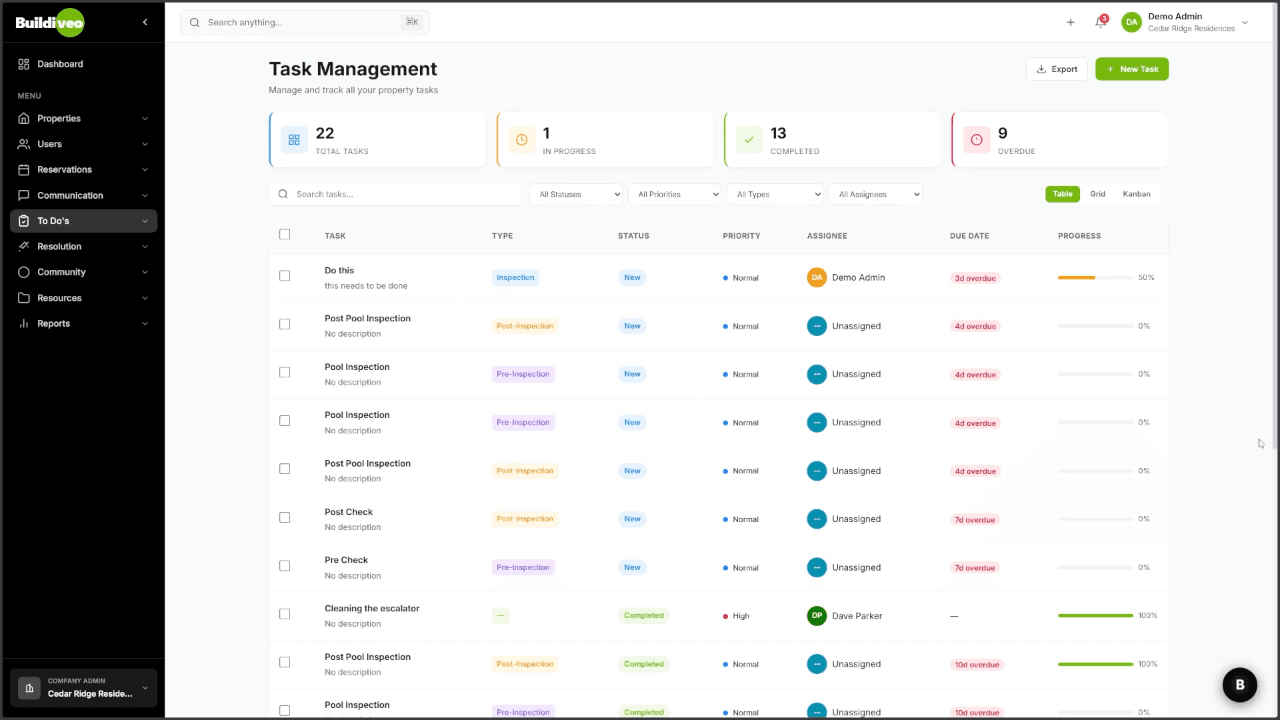This screenshot has height=720, width=1280.
Task: Click the Completed checkmark icon card
Action: (x=749, y=140)
